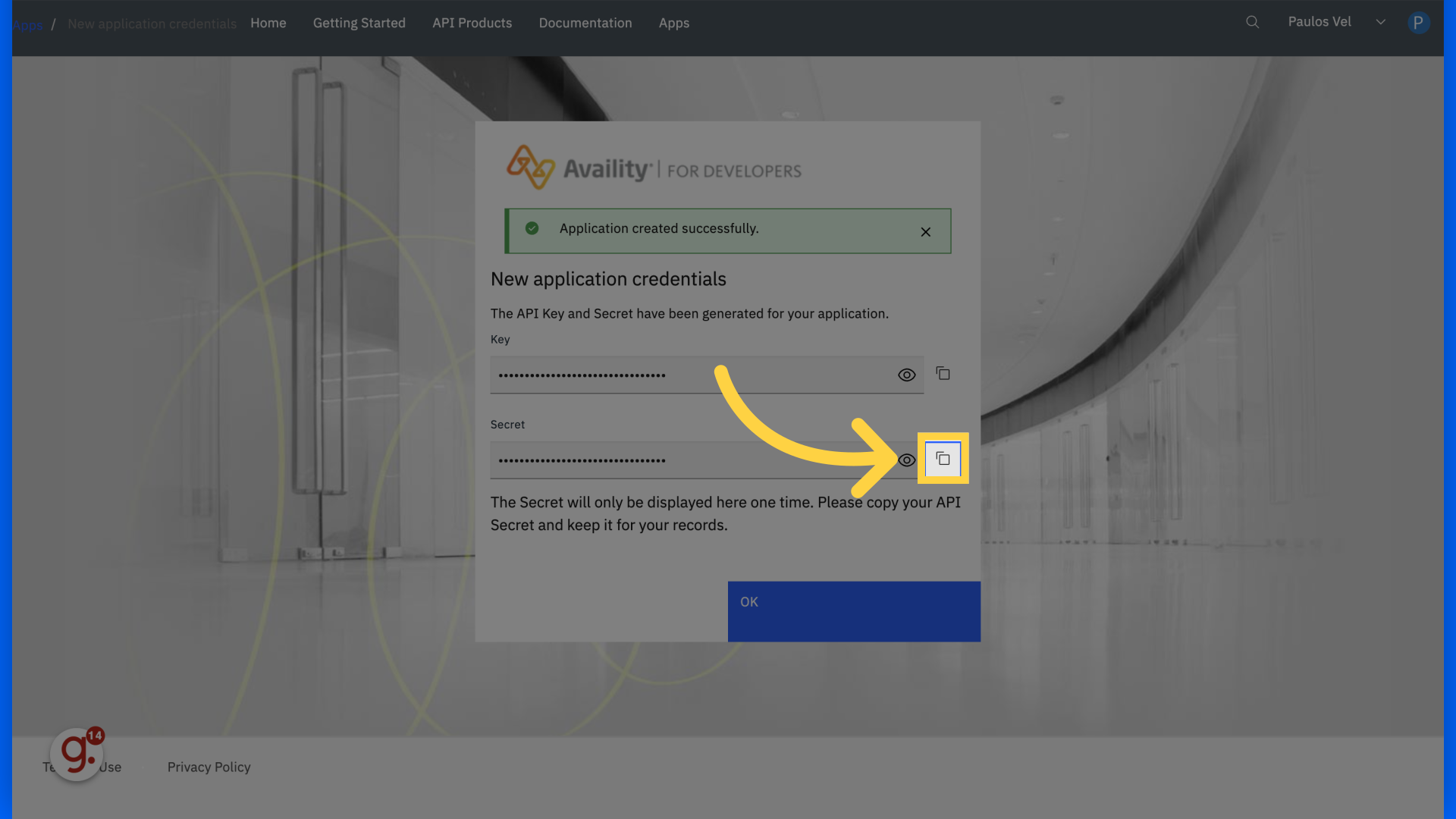This screenshot has width=1456, height=819.
Task: Expand the user menu chevron
Action: point(1380,22)
